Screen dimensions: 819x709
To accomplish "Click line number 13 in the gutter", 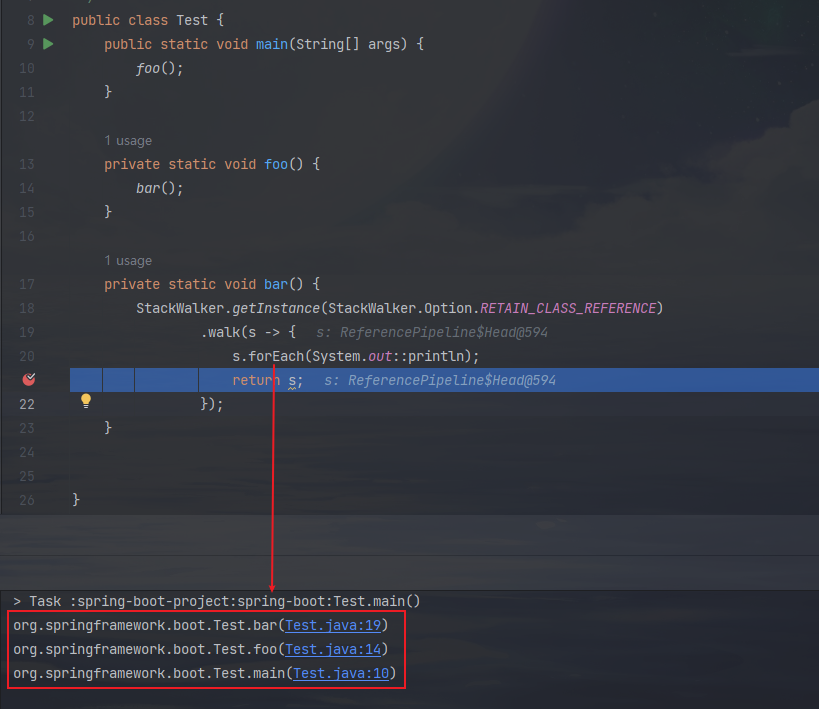I will [27, 164].
